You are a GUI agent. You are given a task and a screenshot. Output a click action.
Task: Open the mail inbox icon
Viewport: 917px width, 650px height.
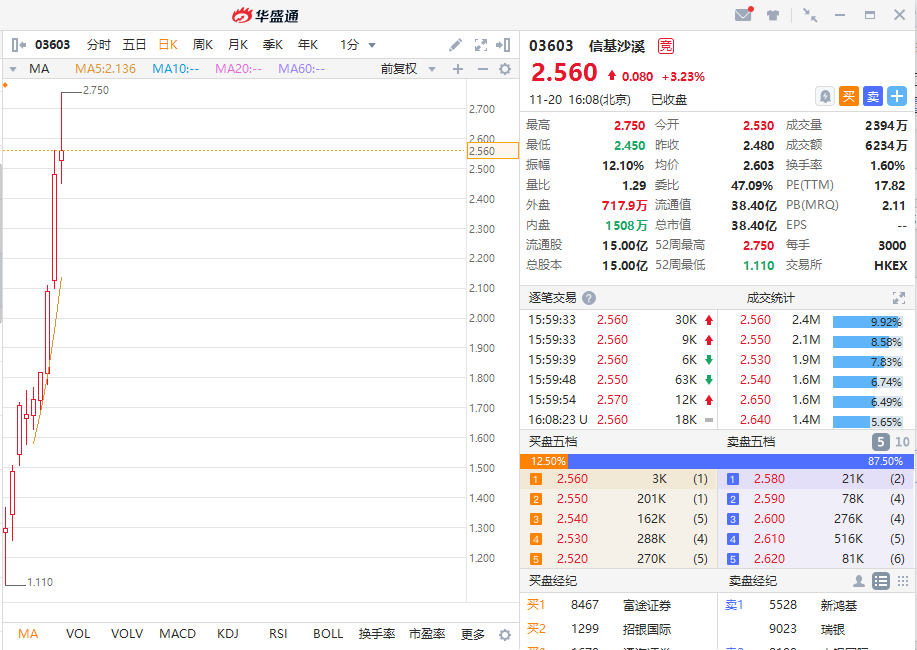[x=743, y=15]
